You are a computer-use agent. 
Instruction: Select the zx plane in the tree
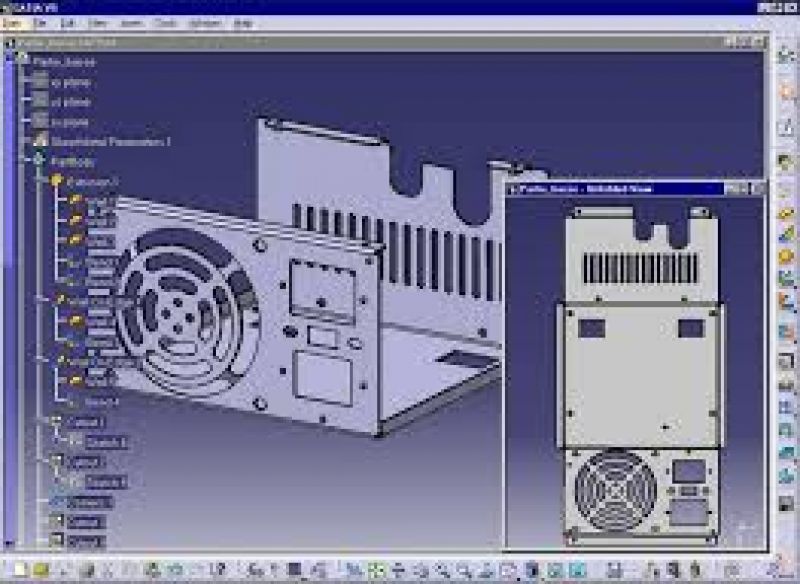(x=70, y=122)
